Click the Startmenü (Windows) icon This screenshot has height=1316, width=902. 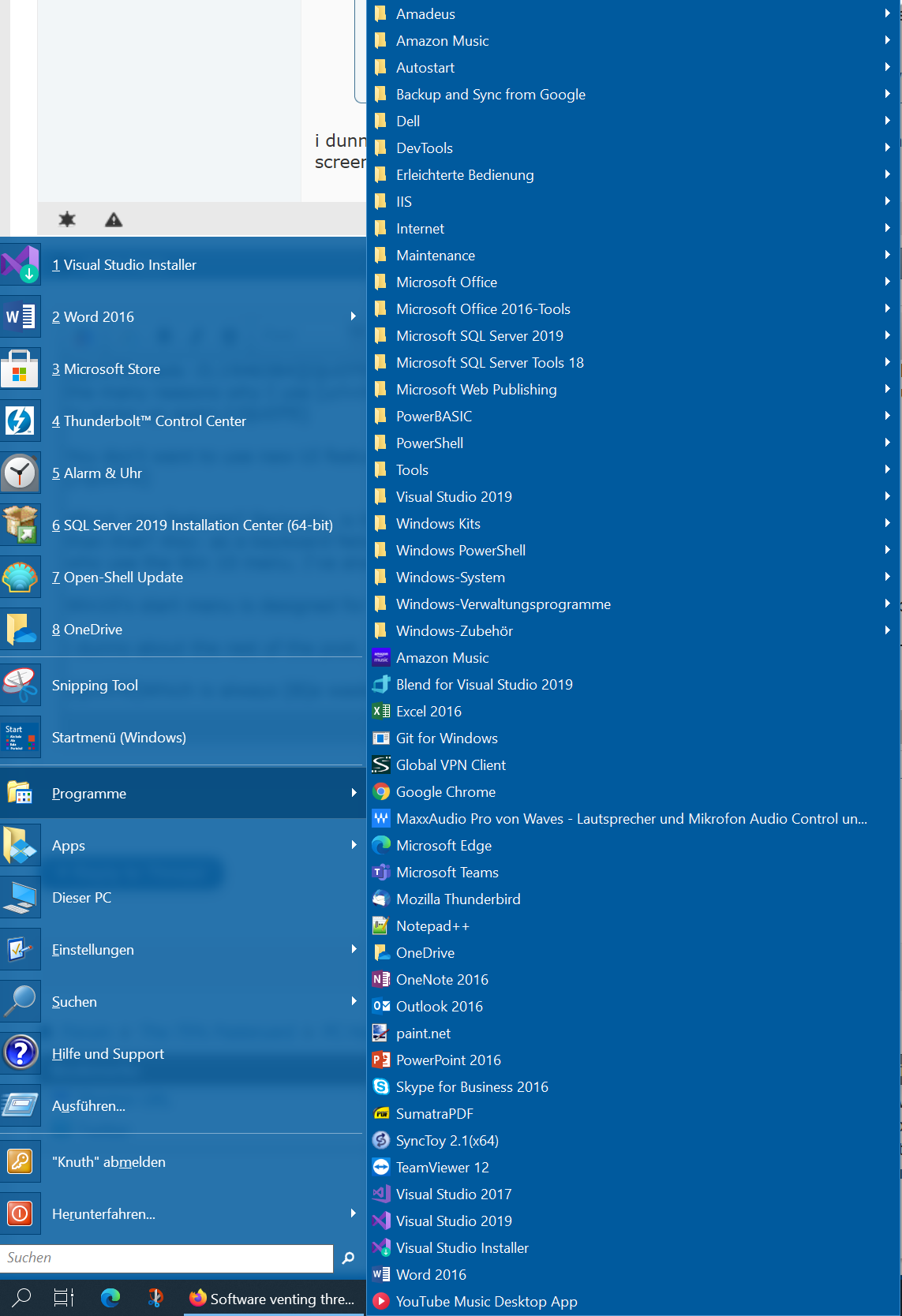[21, 738]
